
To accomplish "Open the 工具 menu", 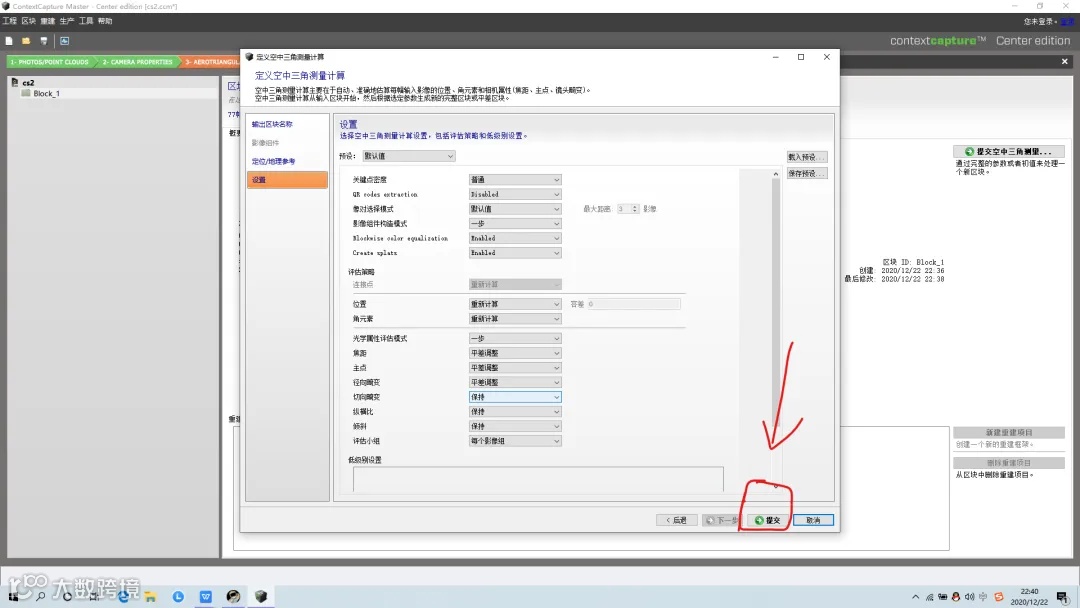I will [86, 21].
